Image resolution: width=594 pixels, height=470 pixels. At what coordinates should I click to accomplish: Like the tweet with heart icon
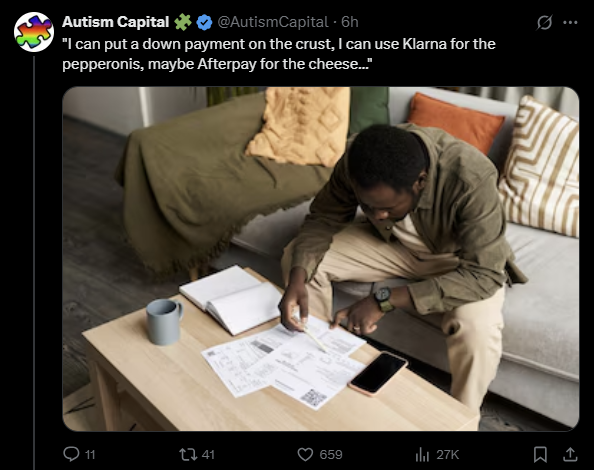tap(305, 454)
